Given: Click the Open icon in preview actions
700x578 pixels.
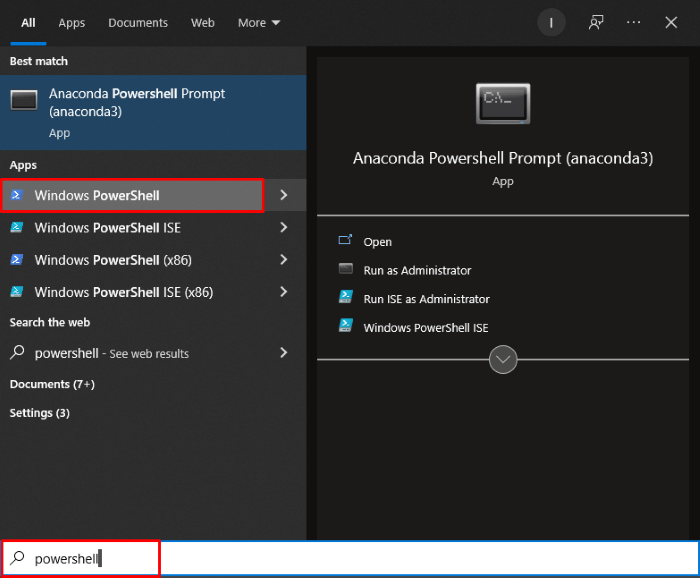Looking at the screenshot, I should point(346,240).
